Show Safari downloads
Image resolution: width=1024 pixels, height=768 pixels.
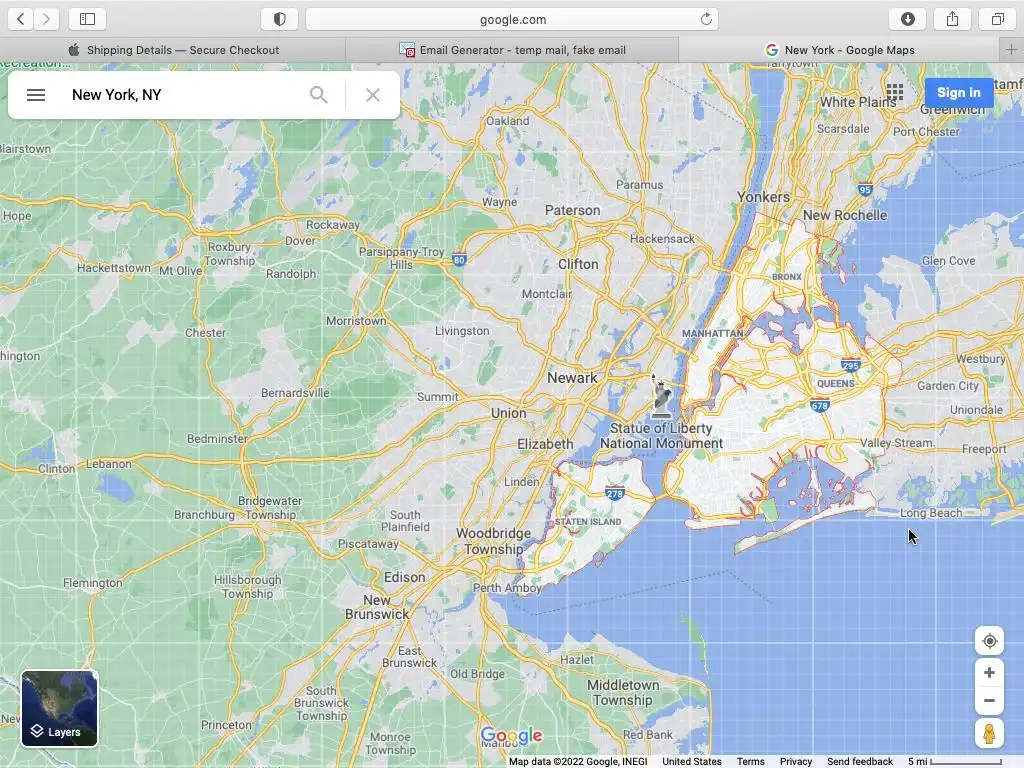click(908, 19)
